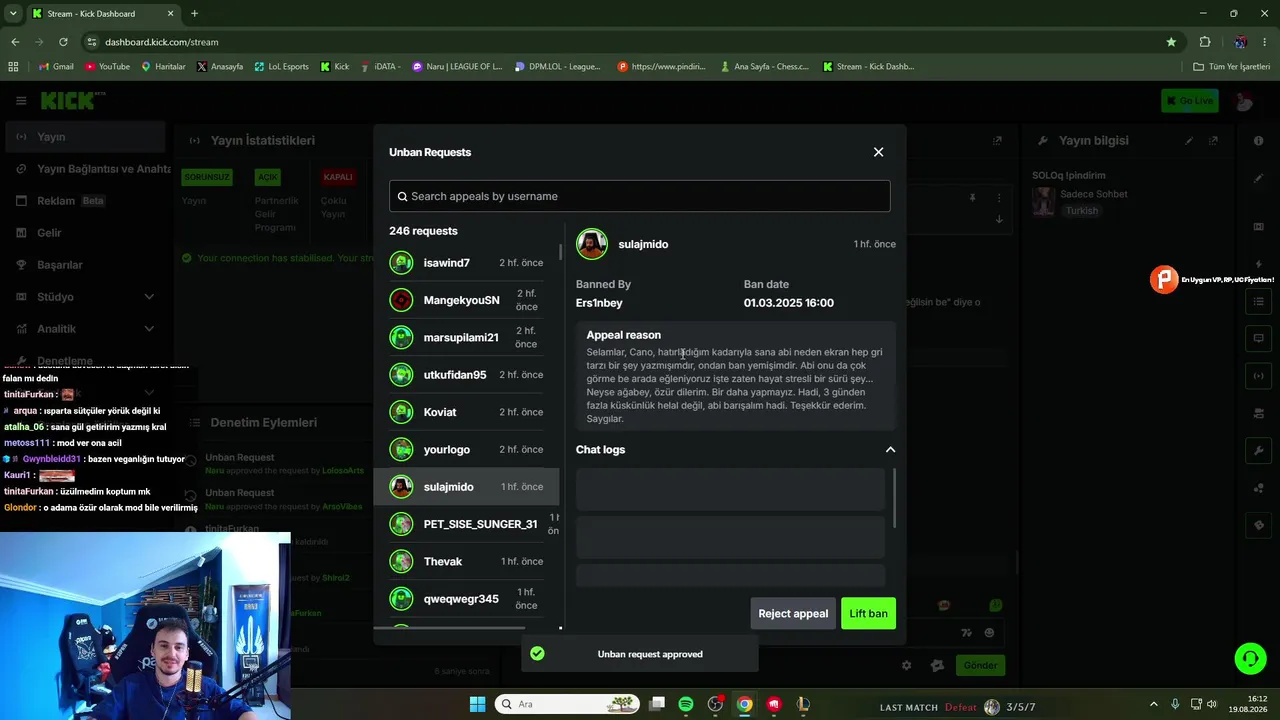Expand the Stüdyo submenu chevron
This screenshot has width=1280, height=720.
pos(149,297)
